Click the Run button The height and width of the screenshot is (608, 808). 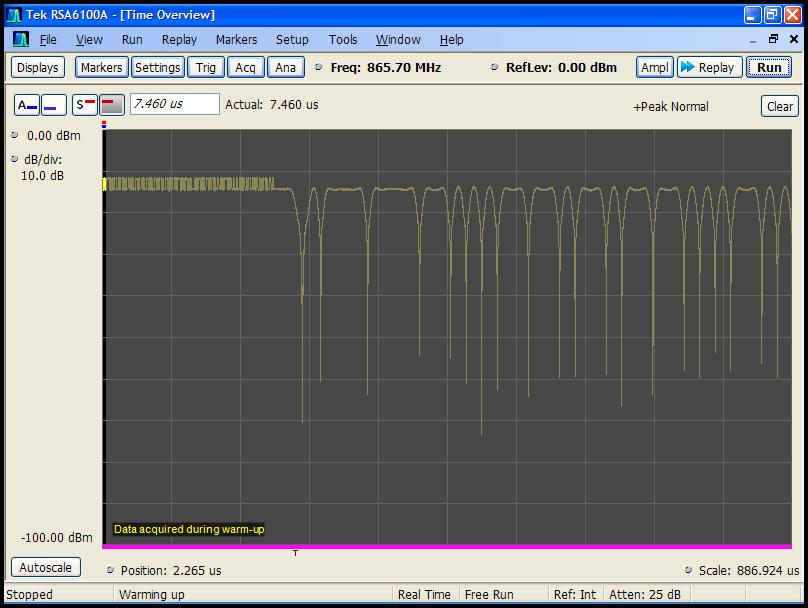tap(769, 67)
